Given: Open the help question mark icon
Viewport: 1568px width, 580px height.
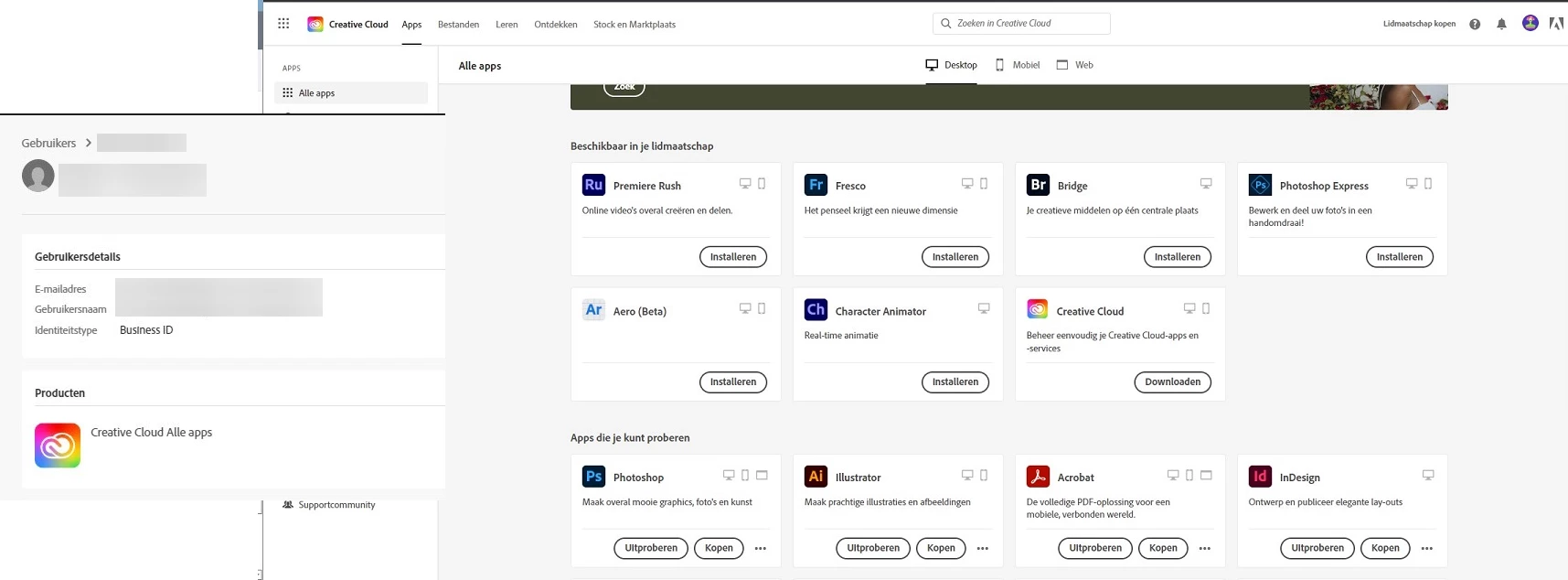Looking at the screenshot, I should (1475, 25).
